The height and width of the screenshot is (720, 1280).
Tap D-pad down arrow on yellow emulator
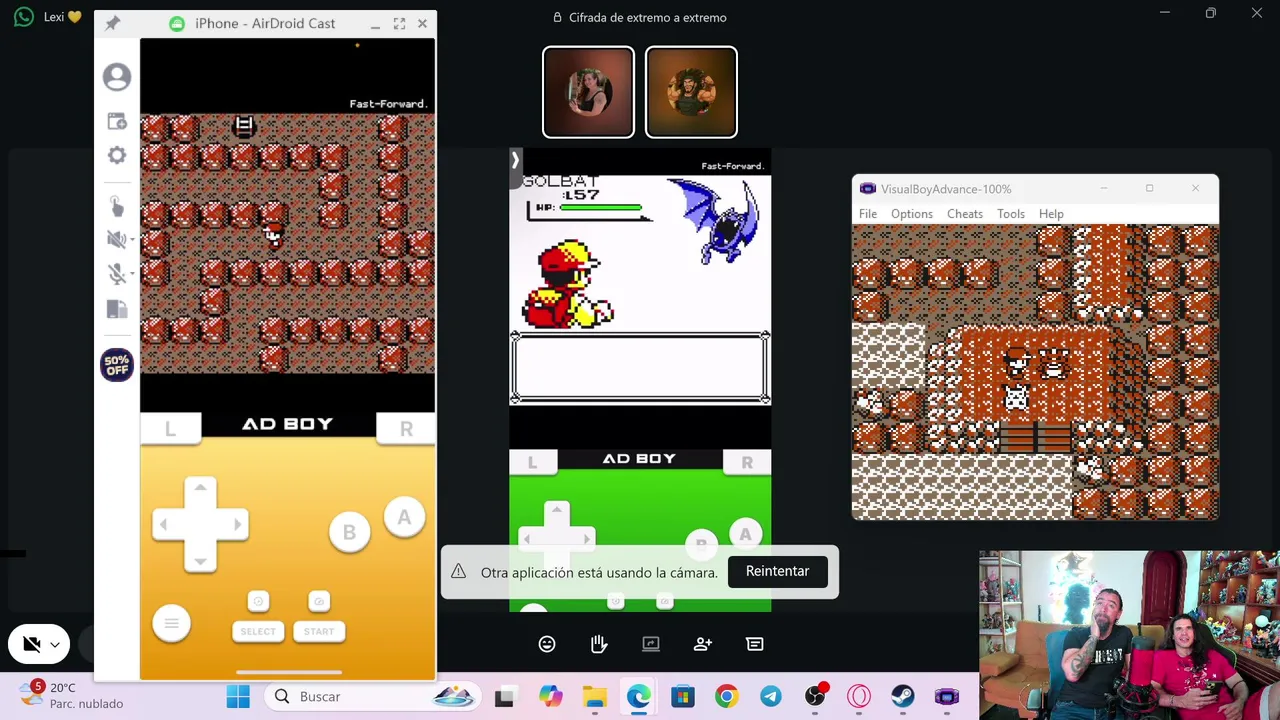pyautogui.click(x=200, y=560)
